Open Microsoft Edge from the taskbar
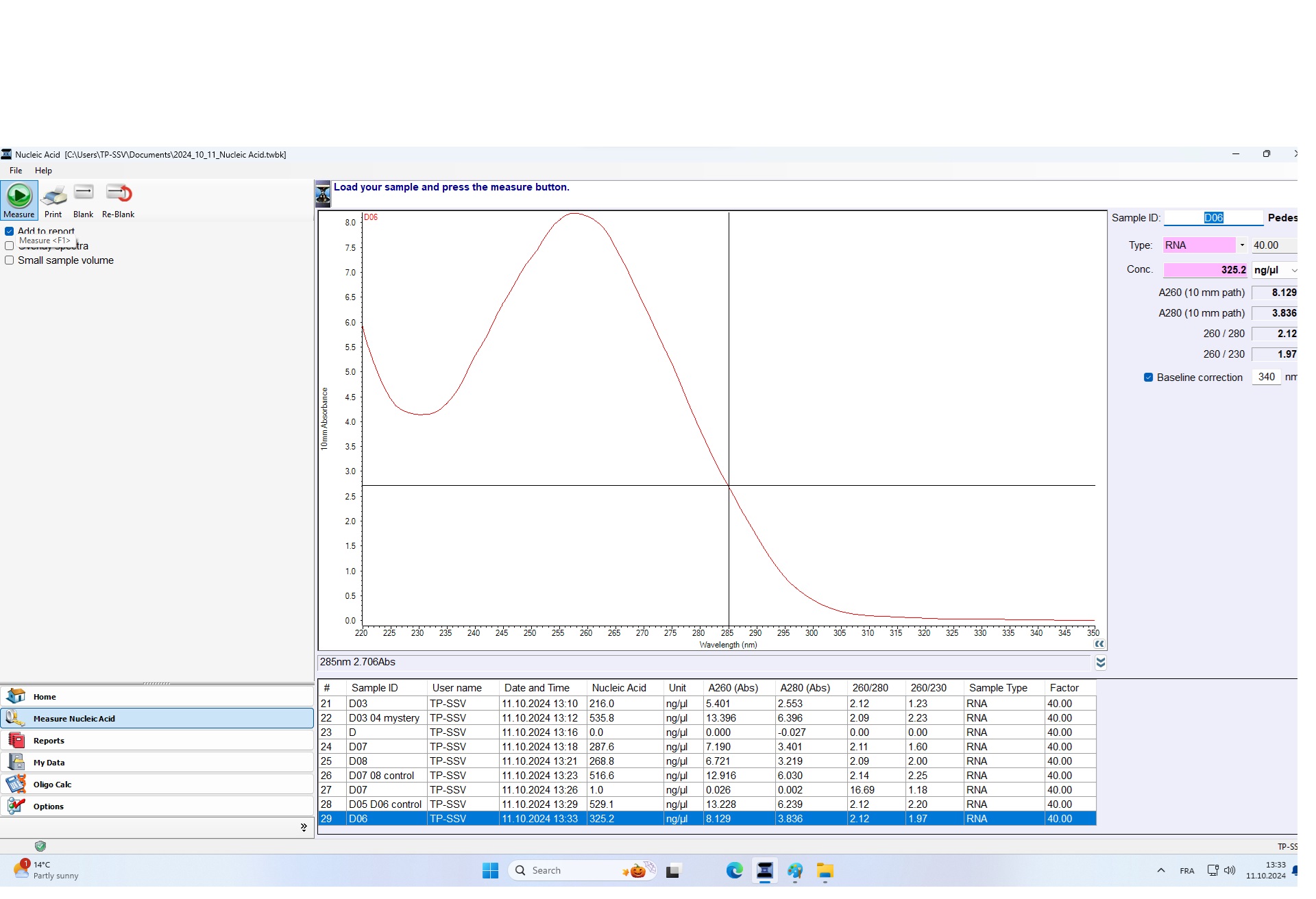 tap(734, 871)
